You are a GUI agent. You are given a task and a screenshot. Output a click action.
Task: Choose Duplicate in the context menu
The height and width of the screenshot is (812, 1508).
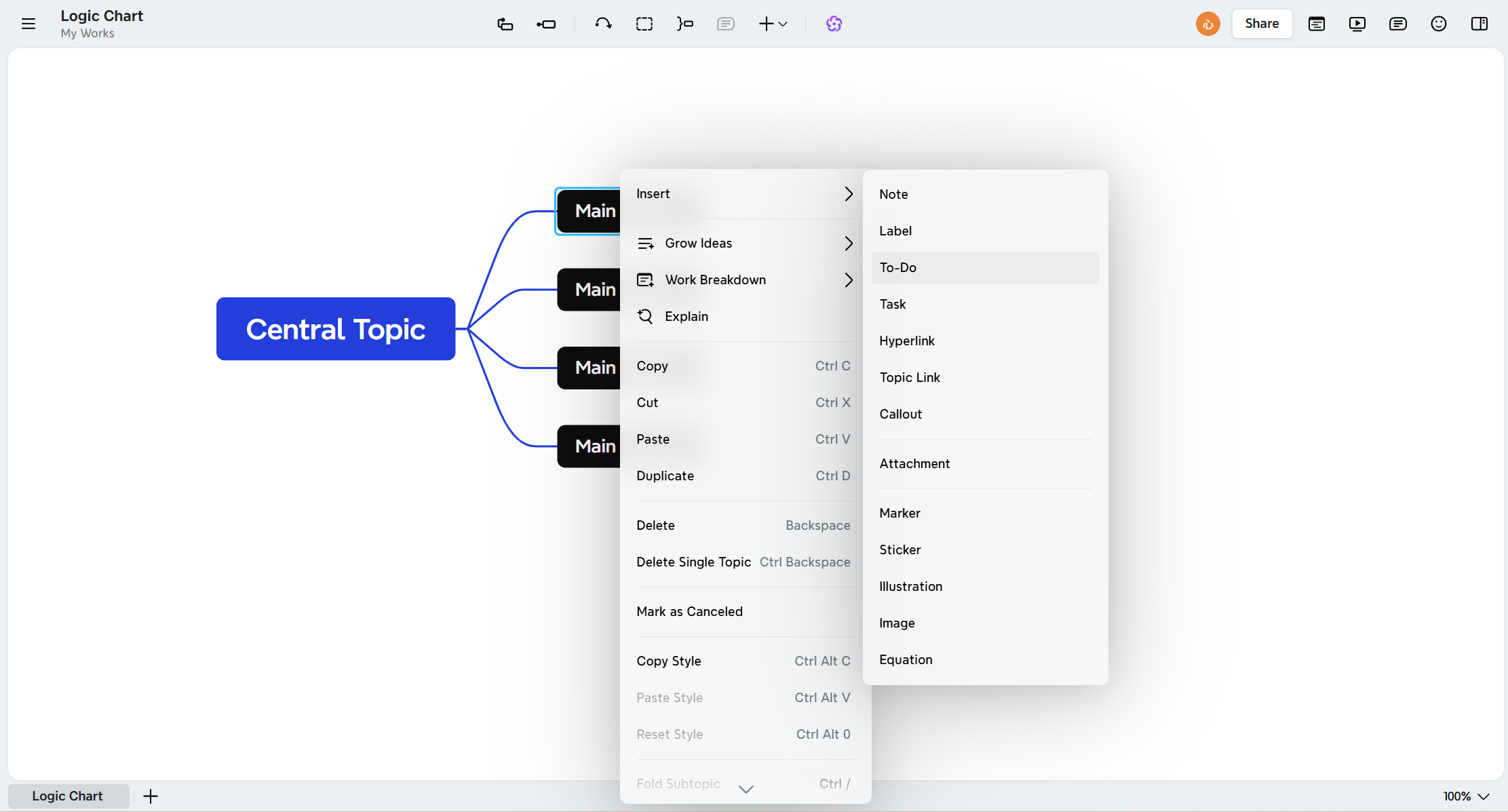tap(745, 476)
